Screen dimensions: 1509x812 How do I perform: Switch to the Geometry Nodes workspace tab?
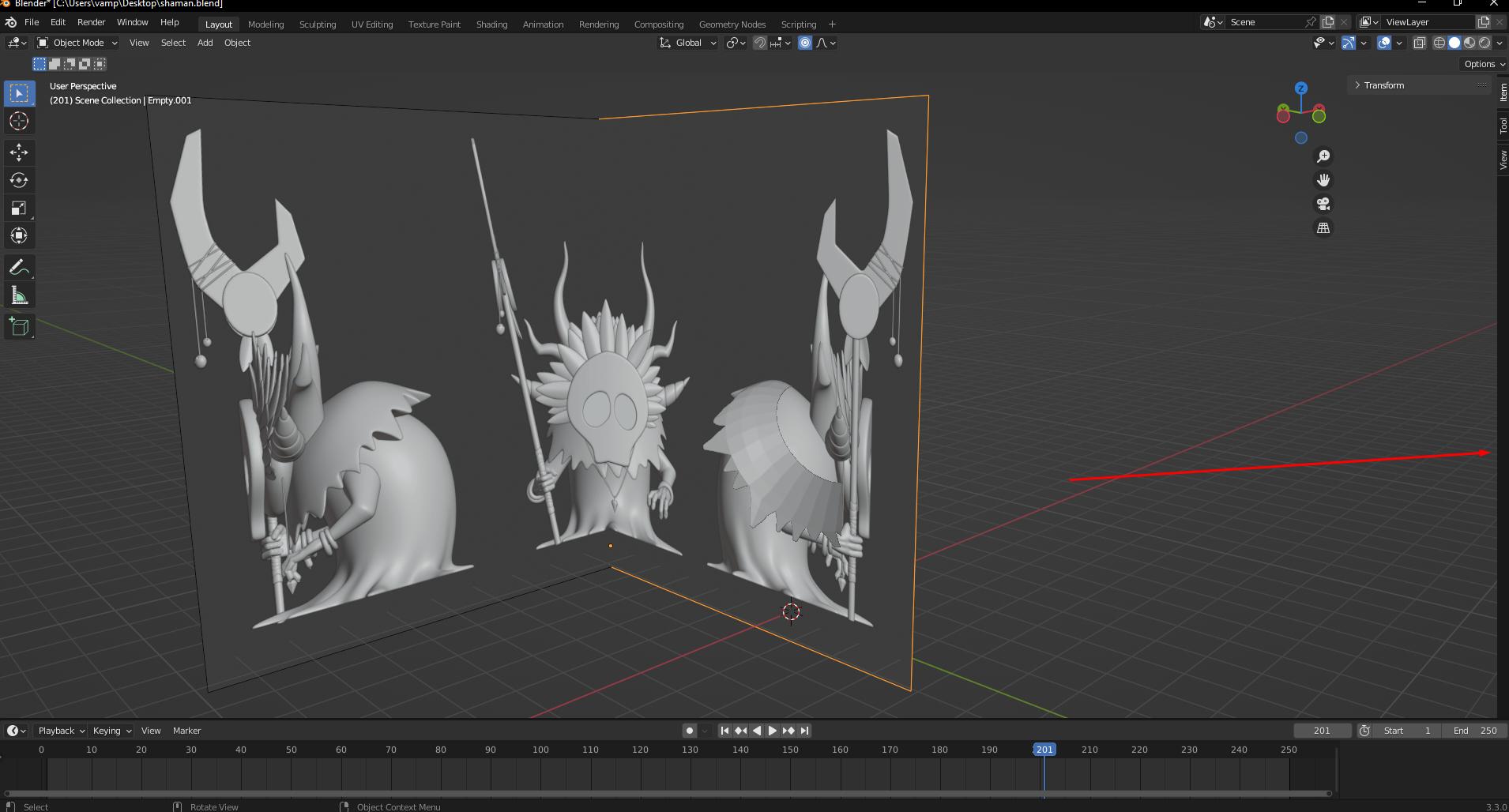click(732, 24)
